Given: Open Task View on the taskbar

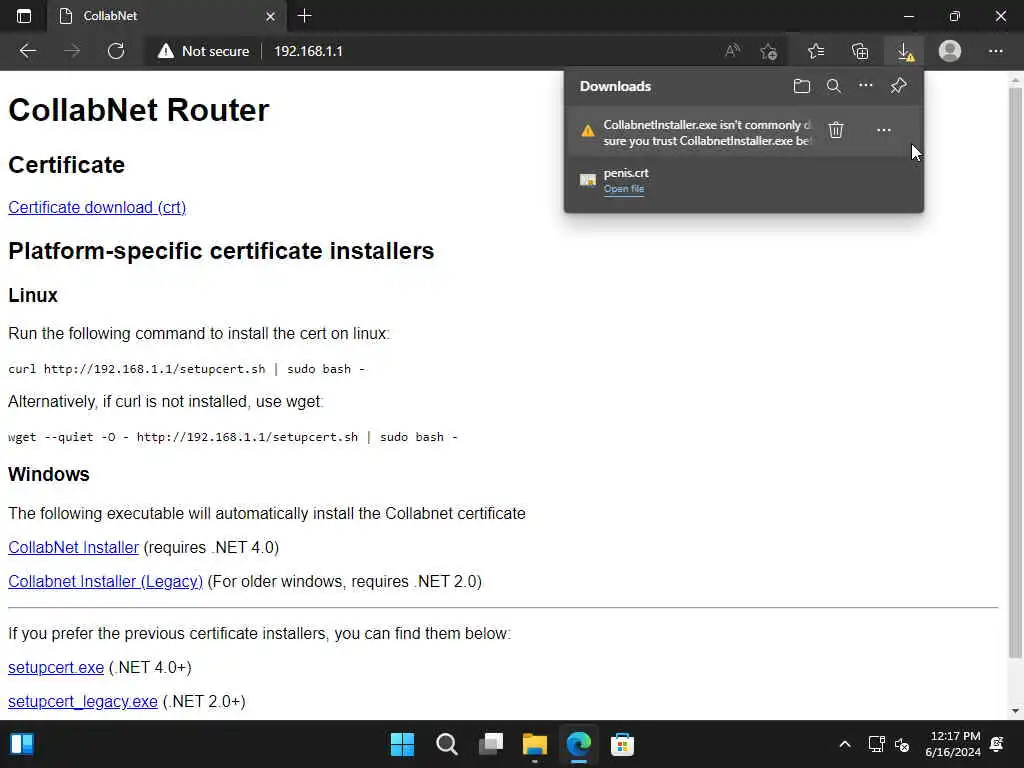Looking at the screenshot, I should (x=490, y=744).
